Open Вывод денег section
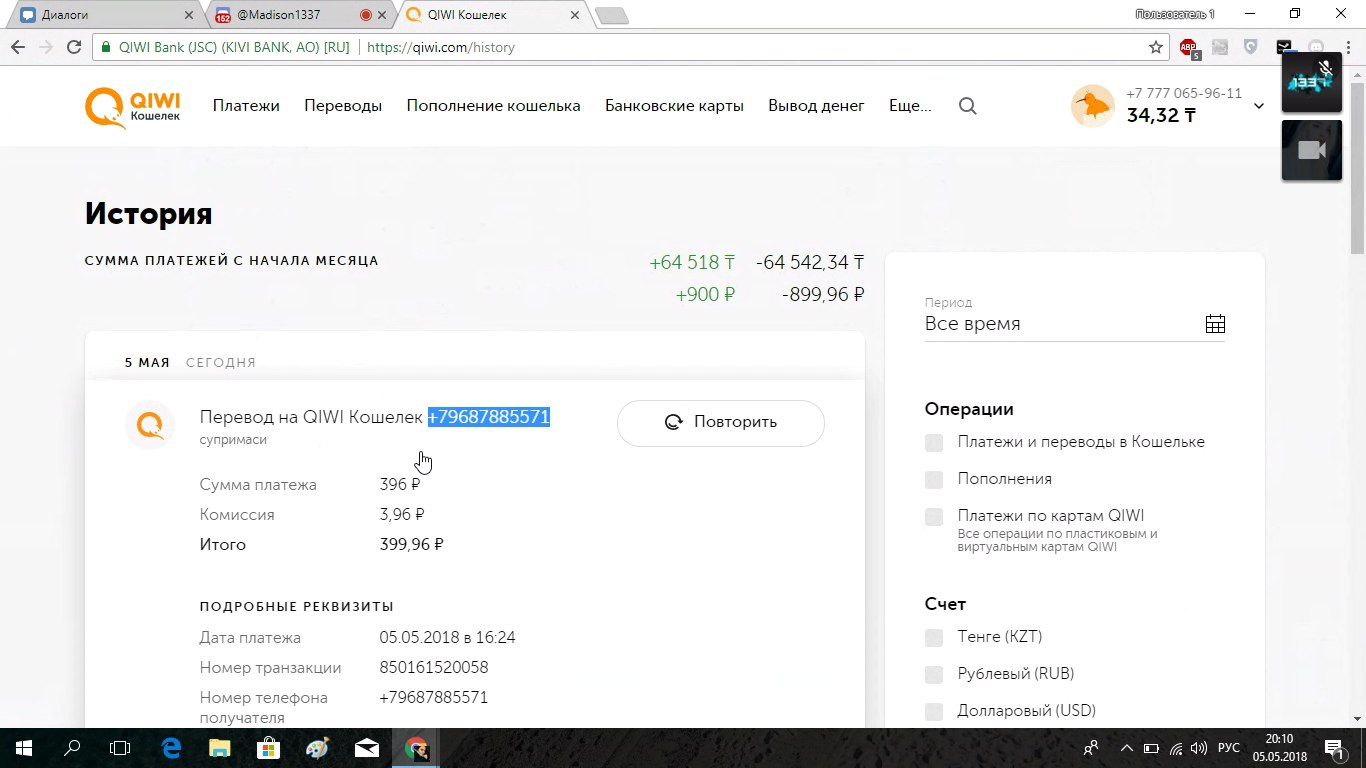 point(816,105)
